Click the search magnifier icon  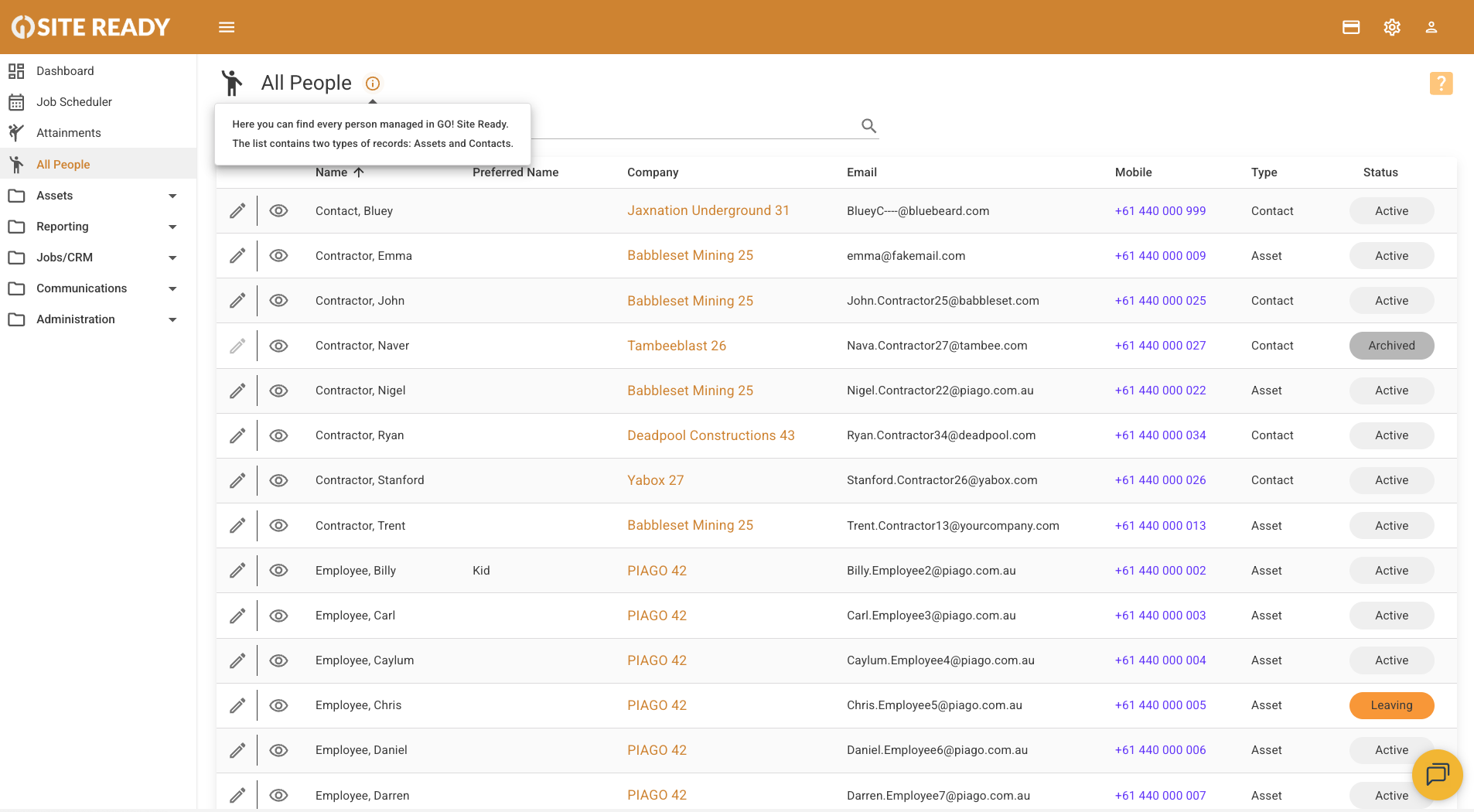click(x=868, y=126)
